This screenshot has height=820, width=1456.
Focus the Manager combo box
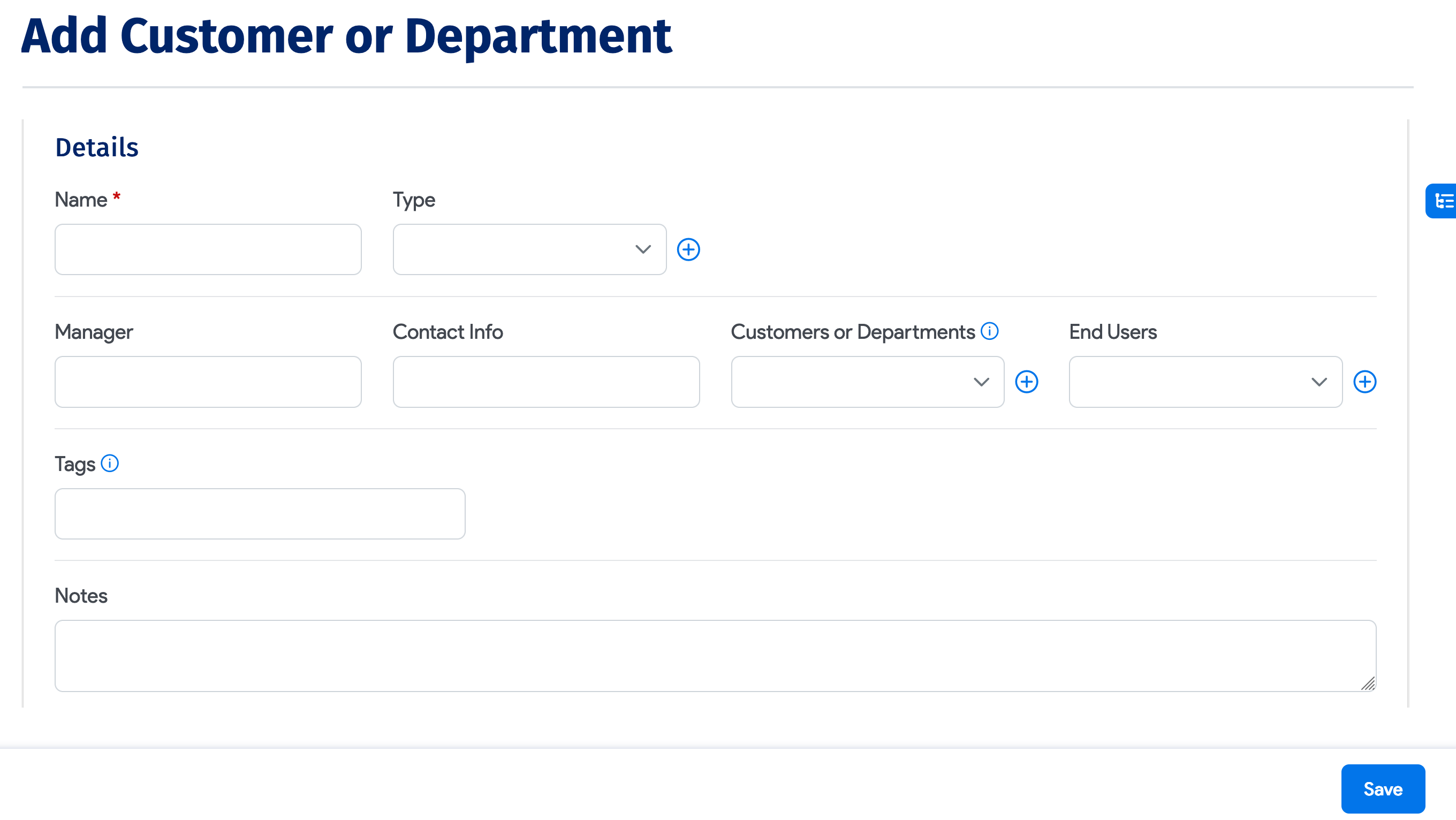tap(170, 382)
